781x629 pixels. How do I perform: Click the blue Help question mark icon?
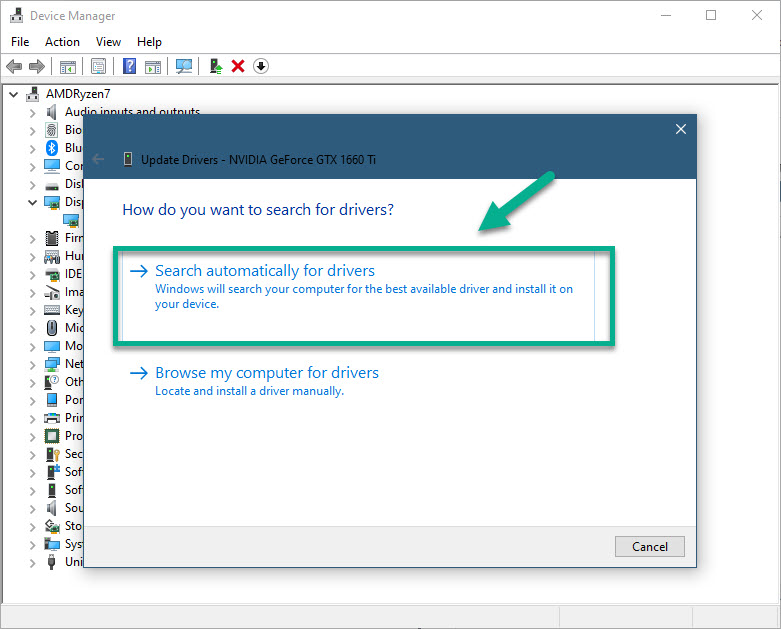point(130,66)
